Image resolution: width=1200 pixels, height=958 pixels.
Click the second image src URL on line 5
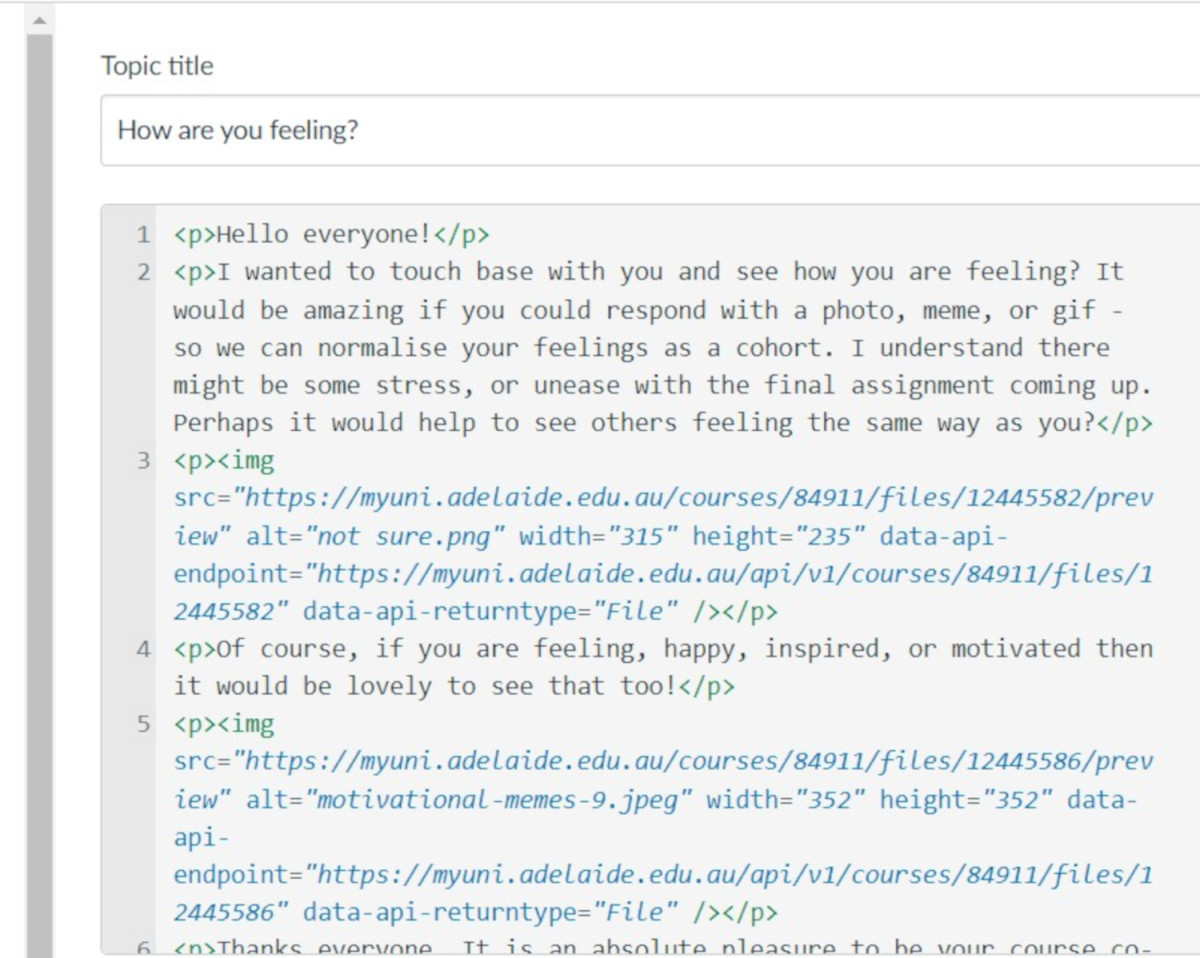pos(690,762)
